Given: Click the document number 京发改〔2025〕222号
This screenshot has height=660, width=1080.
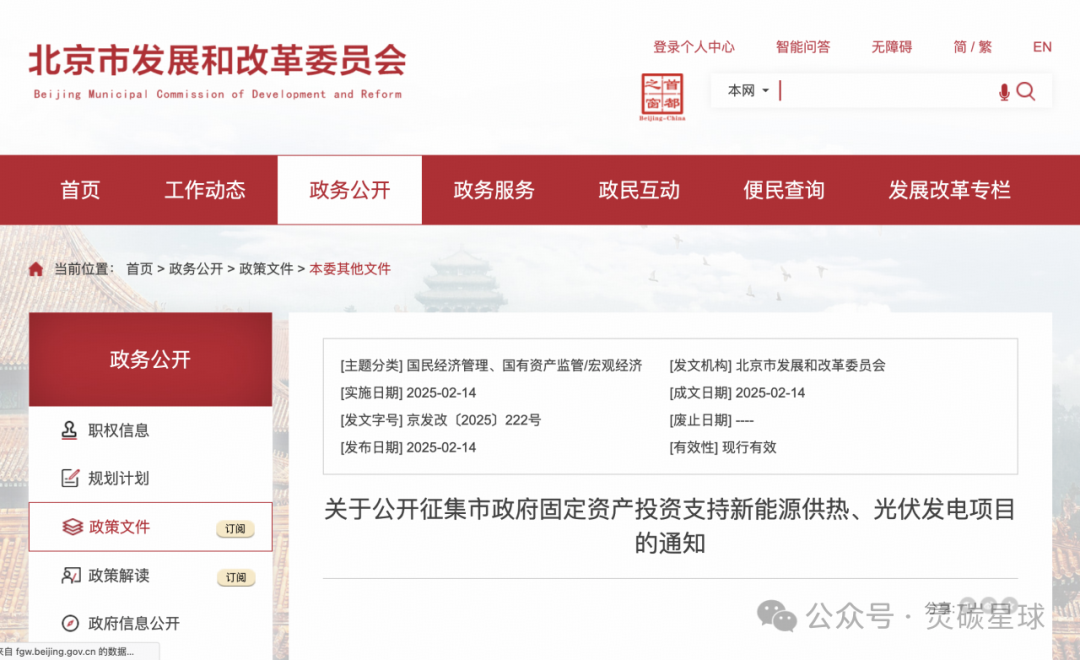Looking at the screenshot, I should (x=474, y=420).
